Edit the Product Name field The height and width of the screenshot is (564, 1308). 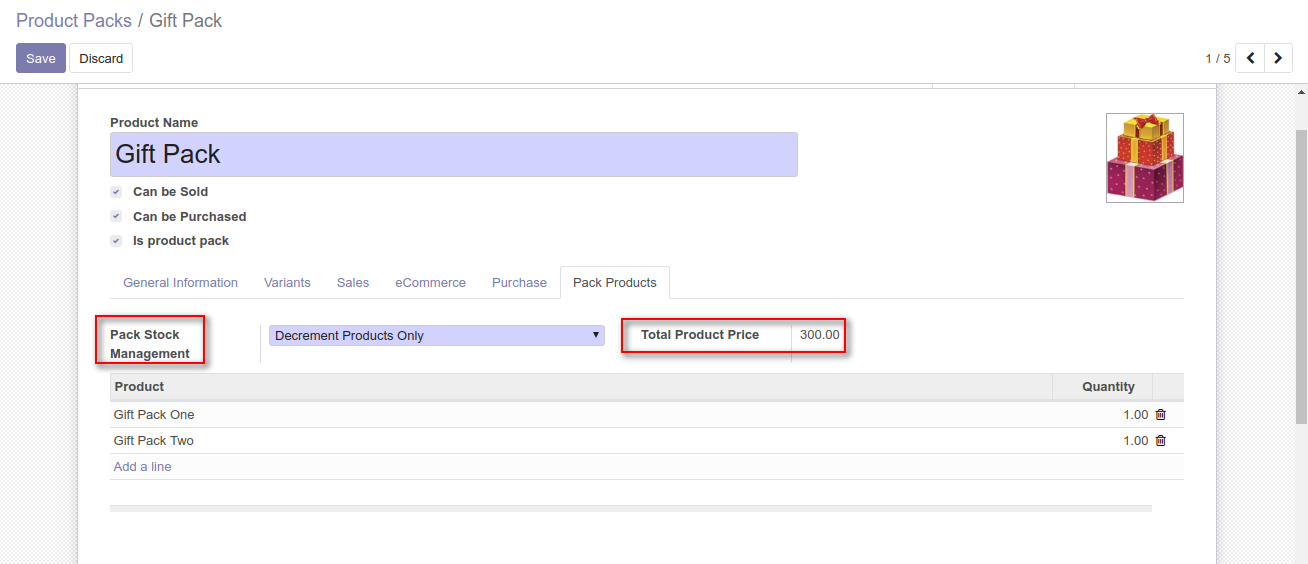pos(453,155)
